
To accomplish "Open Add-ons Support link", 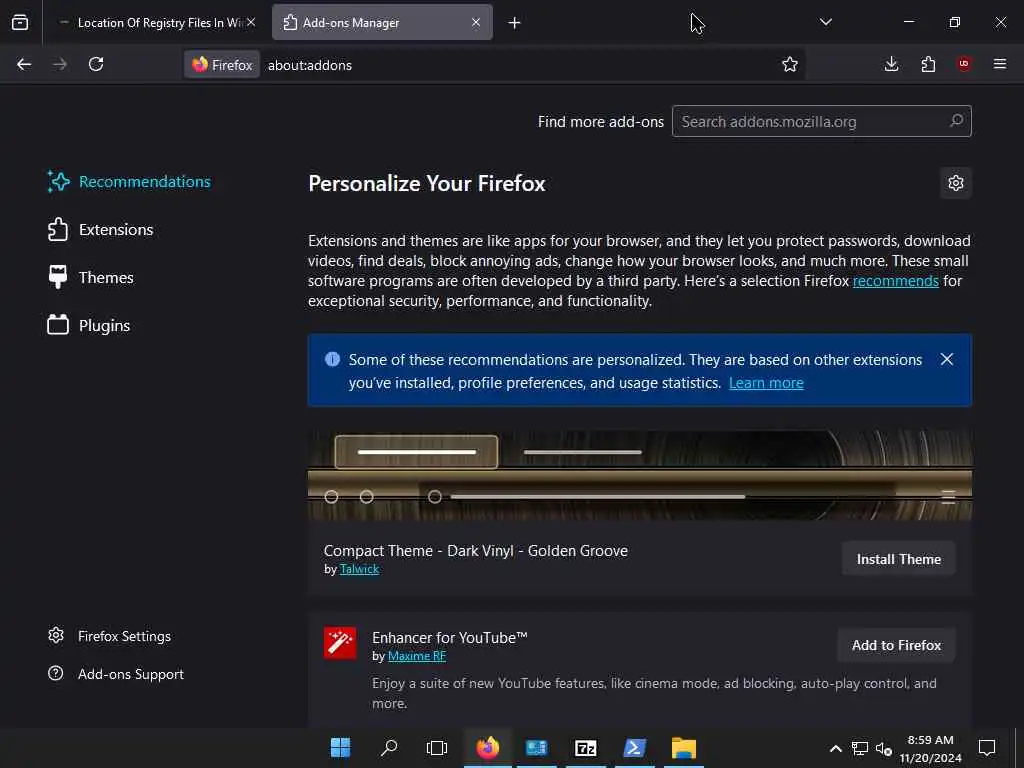I will pyautogui.click(x=116, y=674).
